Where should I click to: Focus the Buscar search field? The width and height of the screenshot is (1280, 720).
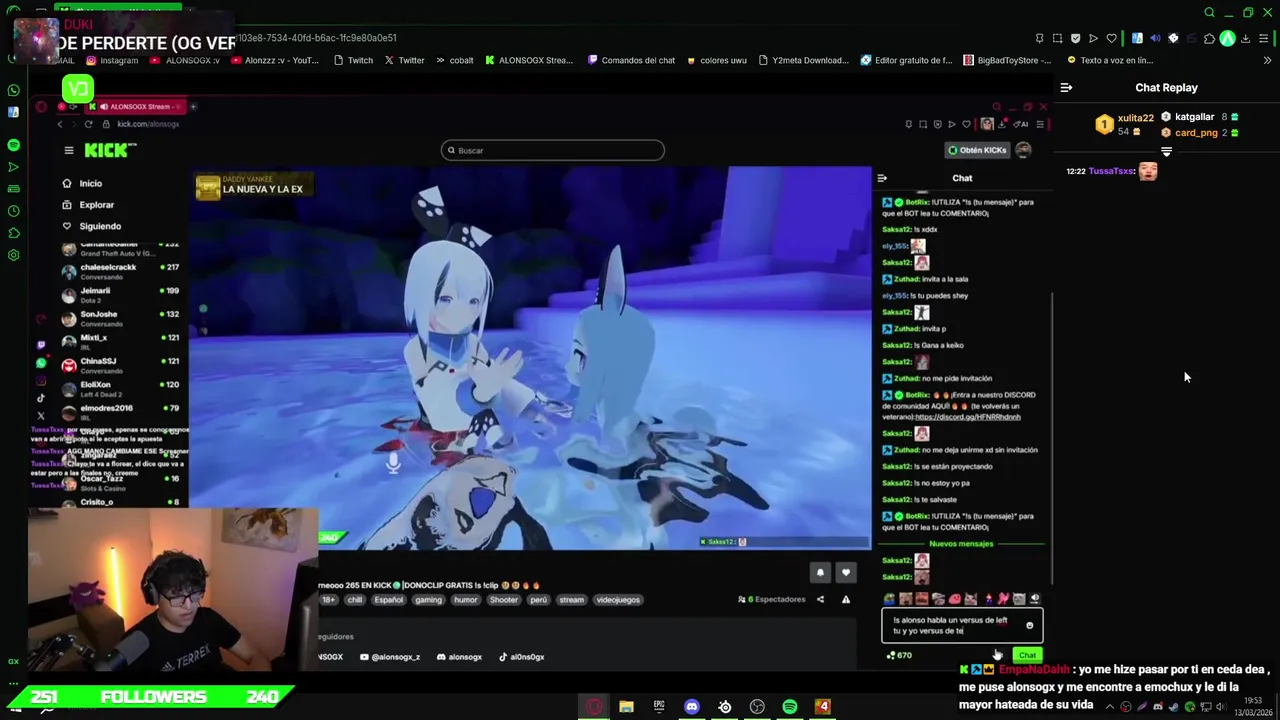point(552,150)
